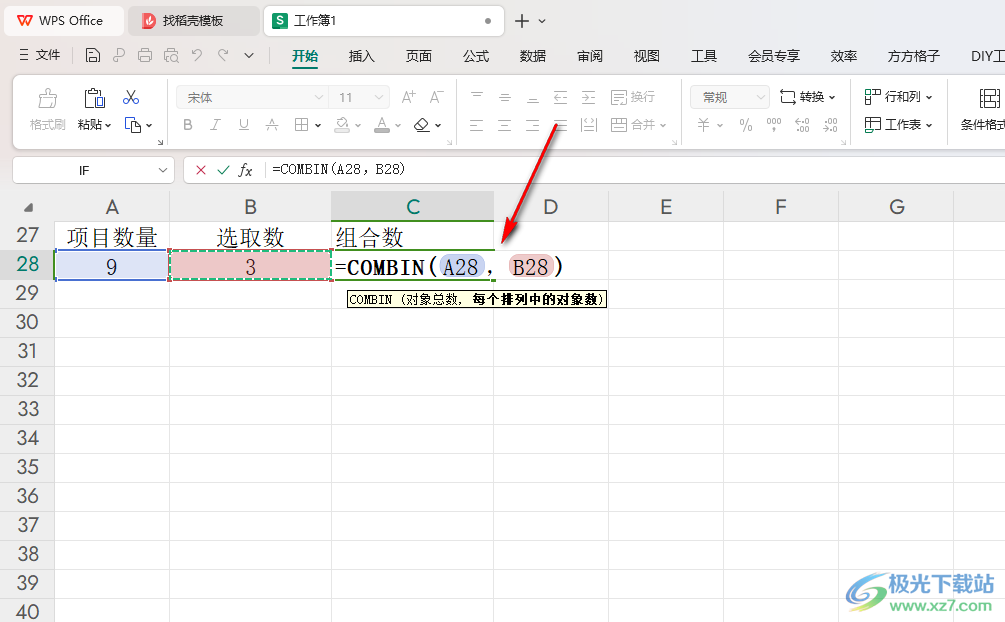1005x622 pixels.
Task: Toggle Italic formatting
Action: (215, 125)
